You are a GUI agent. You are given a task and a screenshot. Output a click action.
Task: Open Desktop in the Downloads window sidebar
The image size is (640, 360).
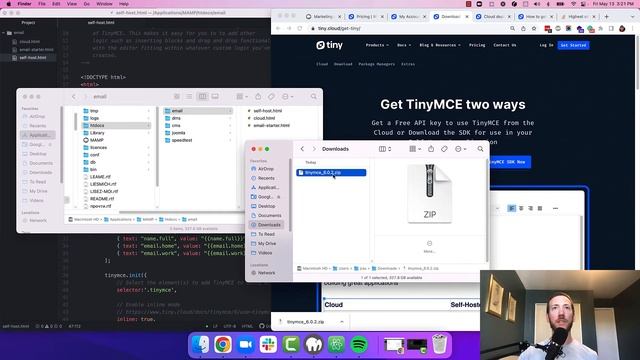point(267,206)
